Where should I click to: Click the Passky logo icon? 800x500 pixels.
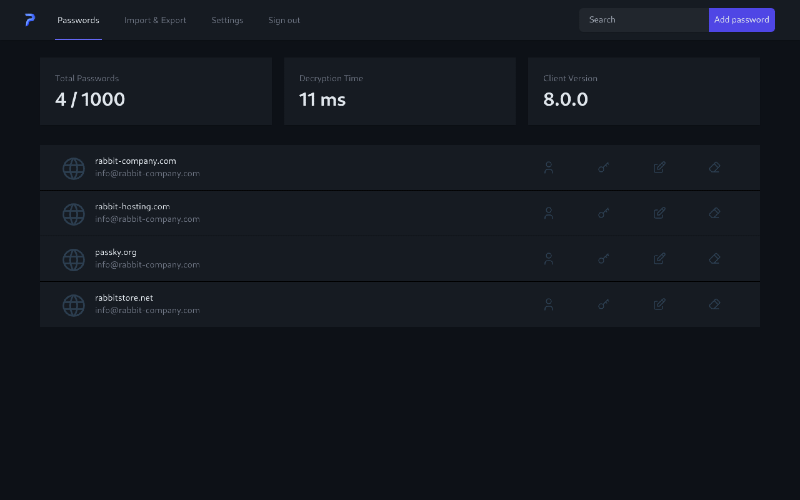[30, 20]
